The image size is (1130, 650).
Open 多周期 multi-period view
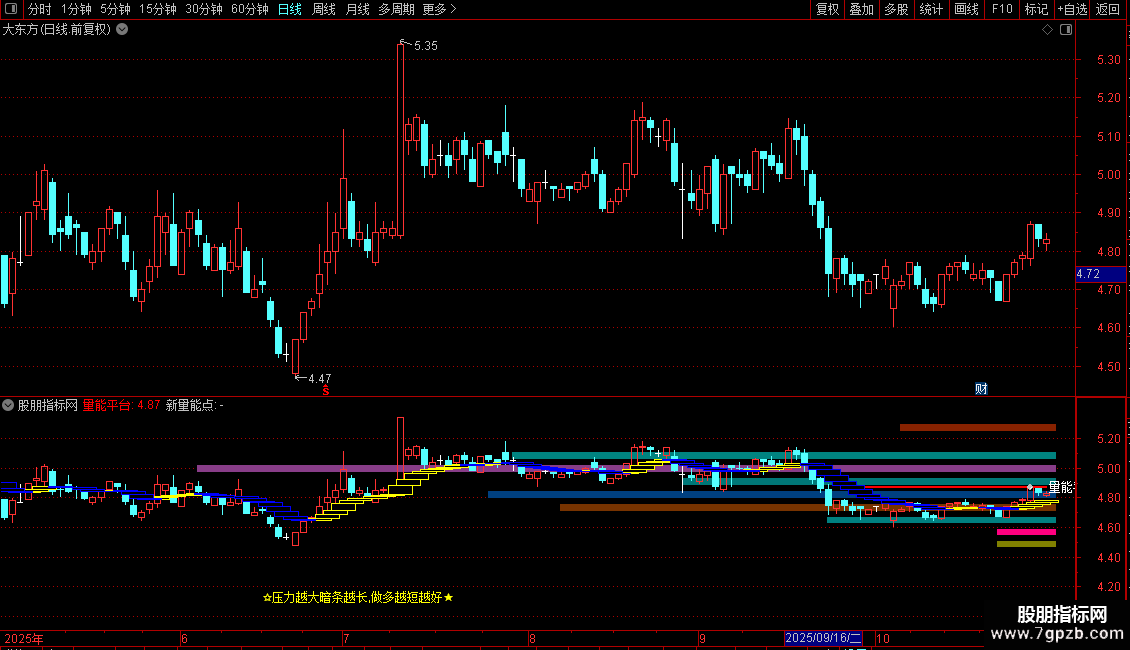[x=396, y=9]
